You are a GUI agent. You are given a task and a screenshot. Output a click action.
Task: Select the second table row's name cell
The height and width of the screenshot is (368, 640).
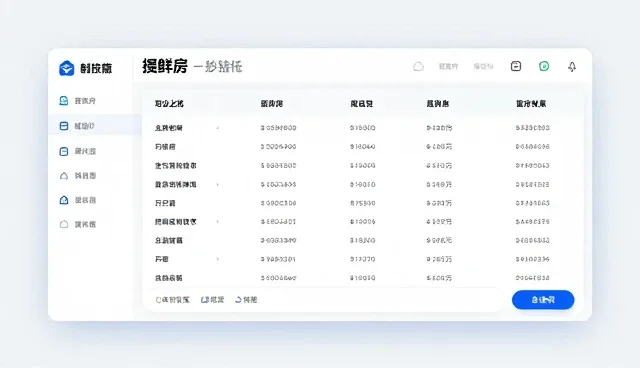165,146
